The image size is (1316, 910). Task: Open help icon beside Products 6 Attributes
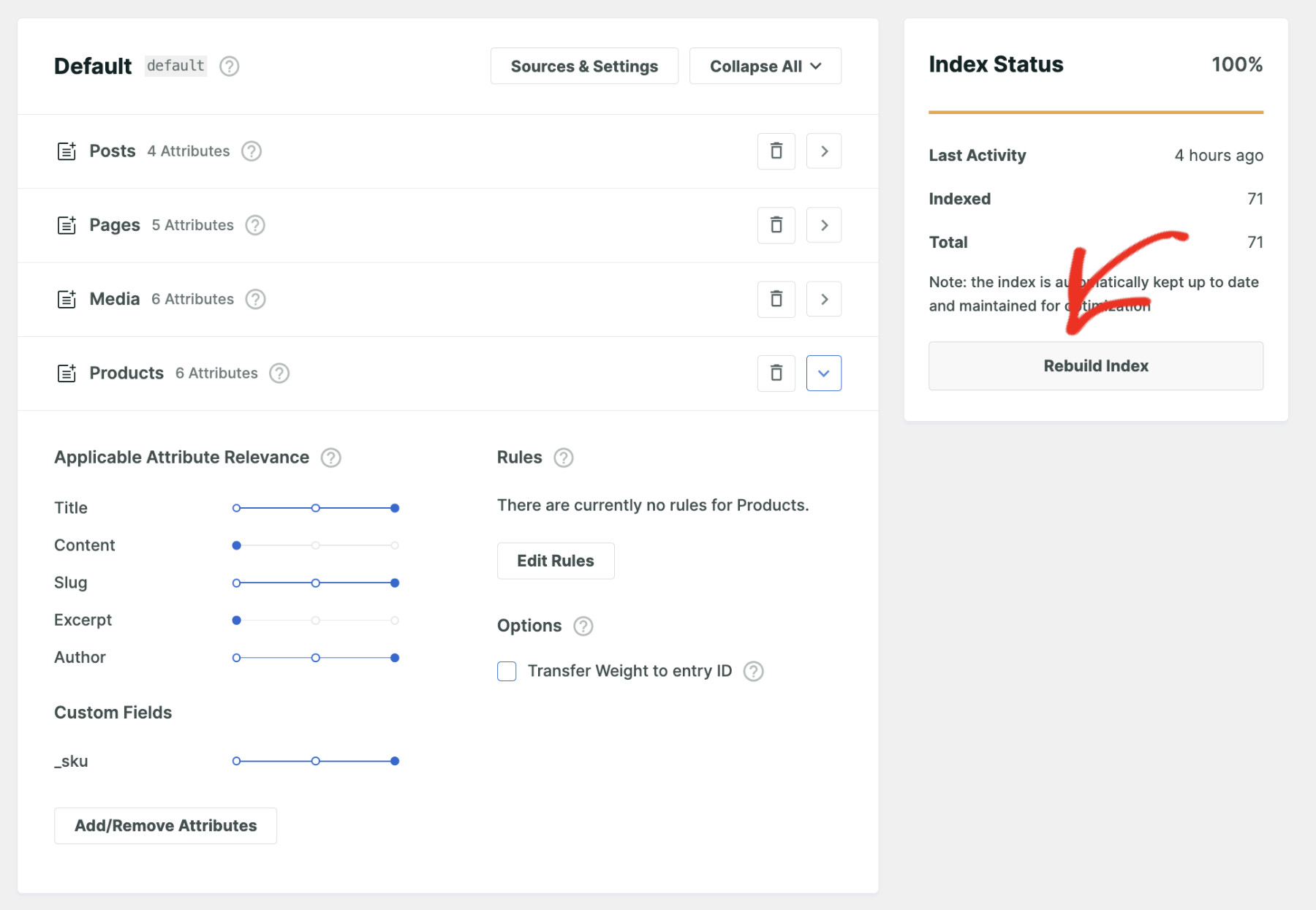[279, 374]
